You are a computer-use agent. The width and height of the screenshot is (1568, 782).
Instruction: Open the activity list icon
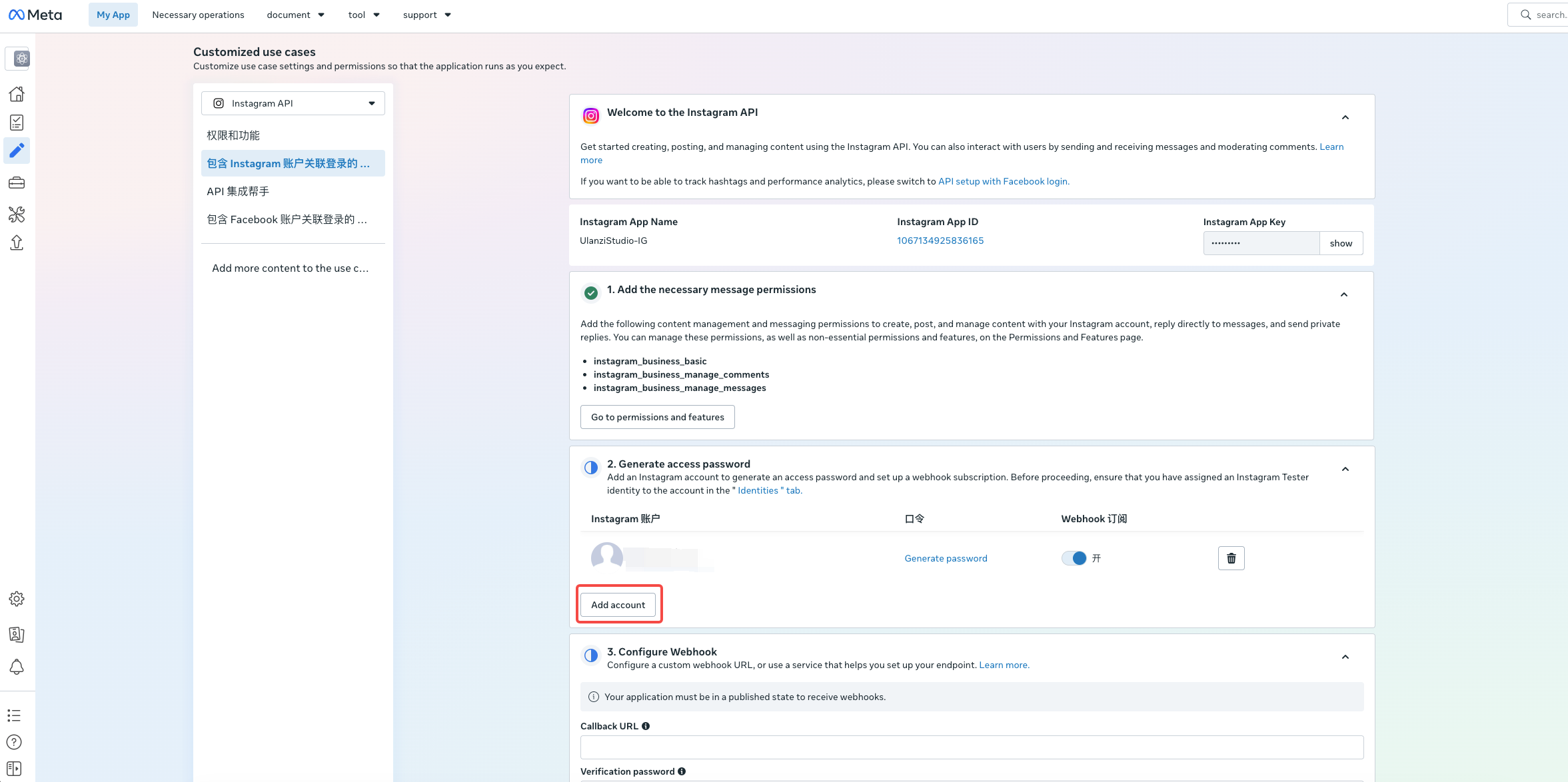point(14,715)
